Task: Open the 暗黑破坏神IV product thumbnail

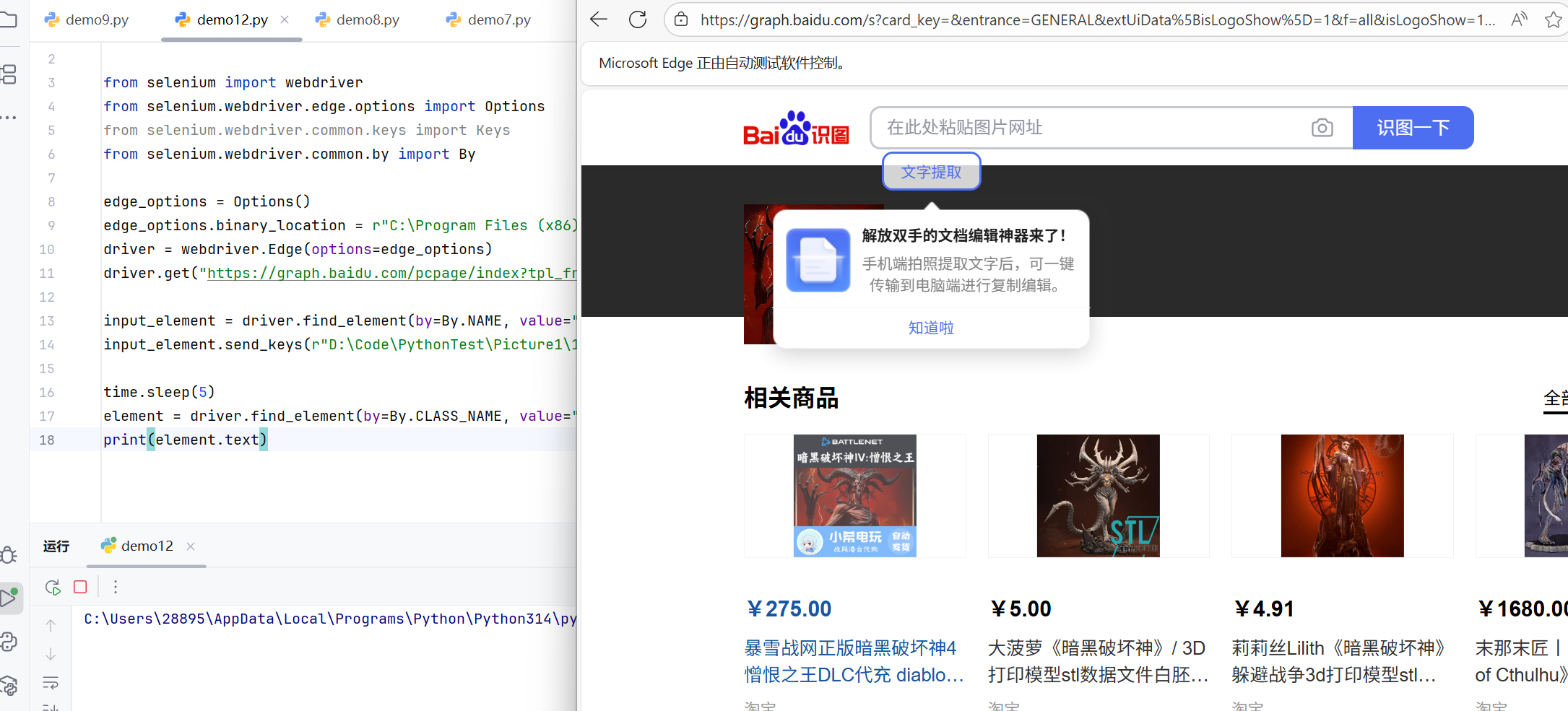Action: [x=855, y=496]
